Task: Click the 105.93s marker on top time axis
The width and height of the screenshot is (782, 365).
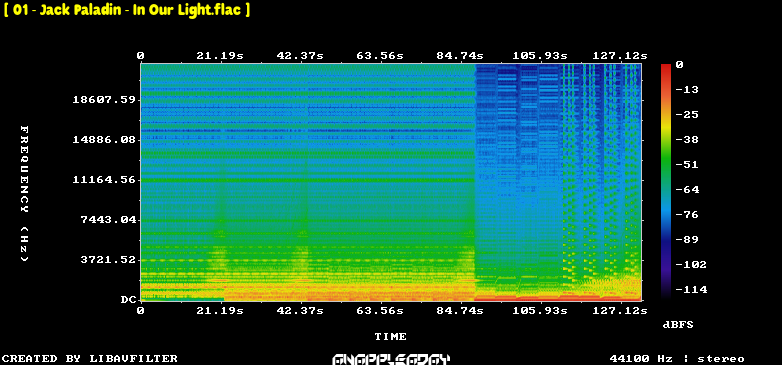Action: pyautogui.click(x=540, y=55)
